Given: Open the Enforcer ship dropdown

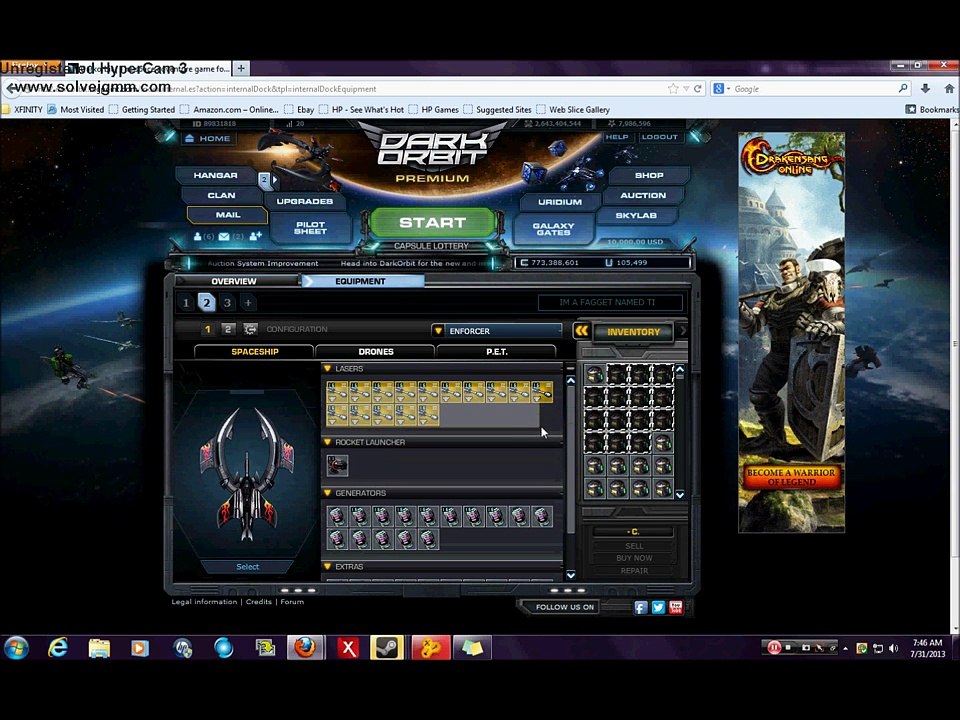Looking at the screenshot, I should point(497,331).
